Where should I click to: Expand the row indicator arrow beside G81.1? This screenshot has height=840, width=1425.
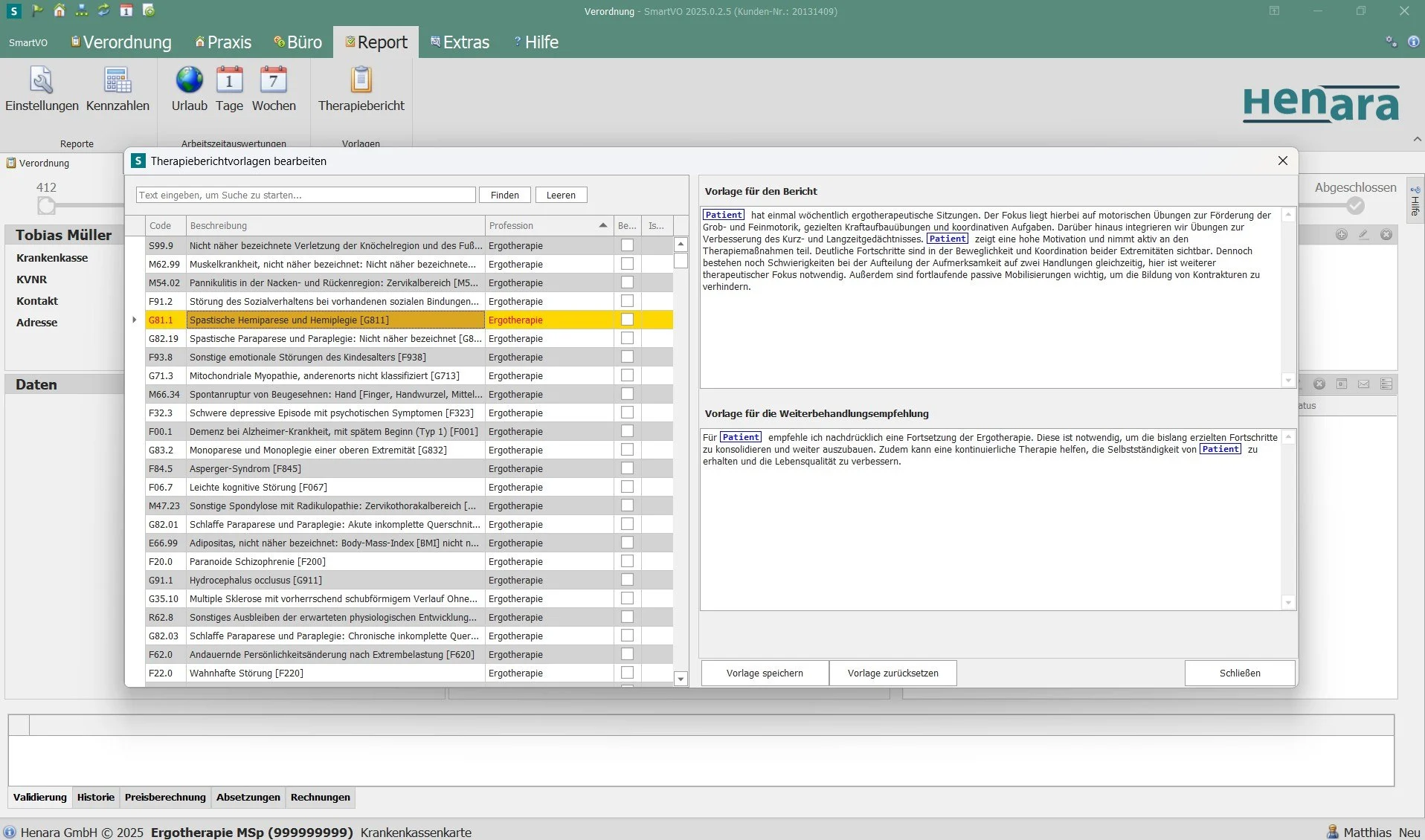tap(134, 320)
